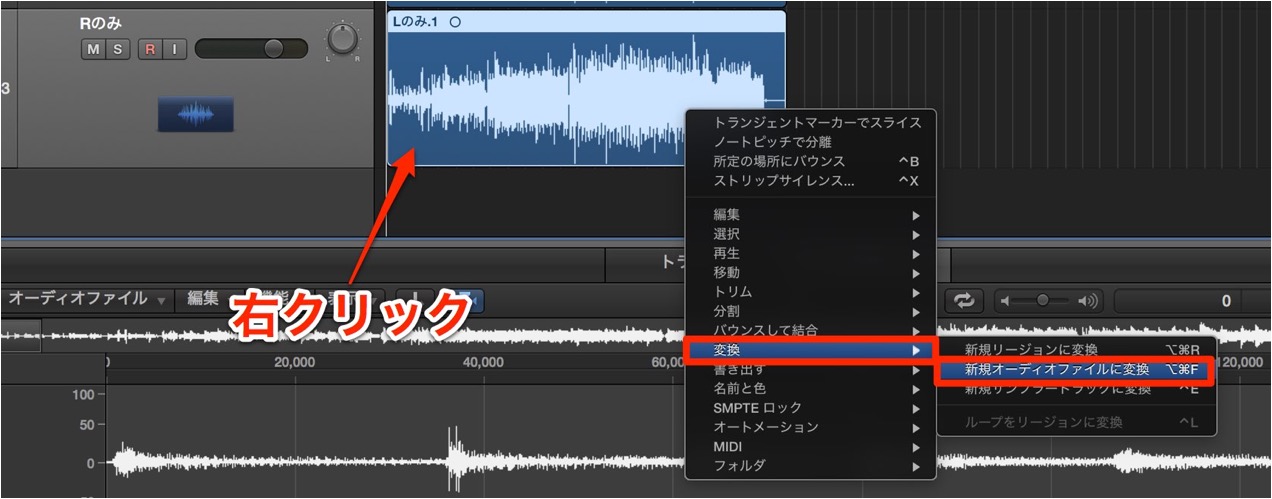
Task: Open the バウンスして結合 submenu
Action: (811, 330)
